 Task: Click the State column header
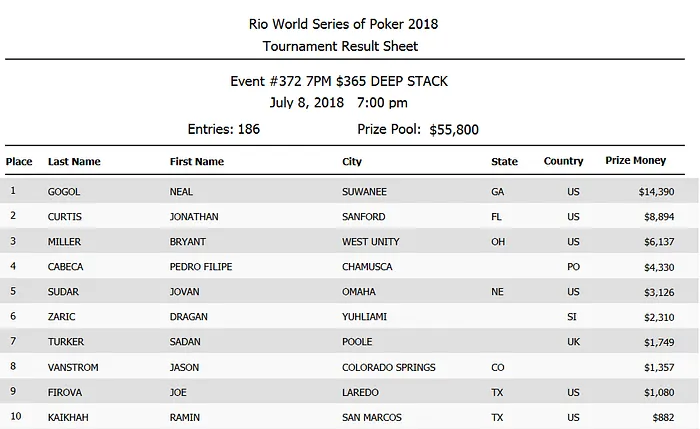(x=504, y=161)
